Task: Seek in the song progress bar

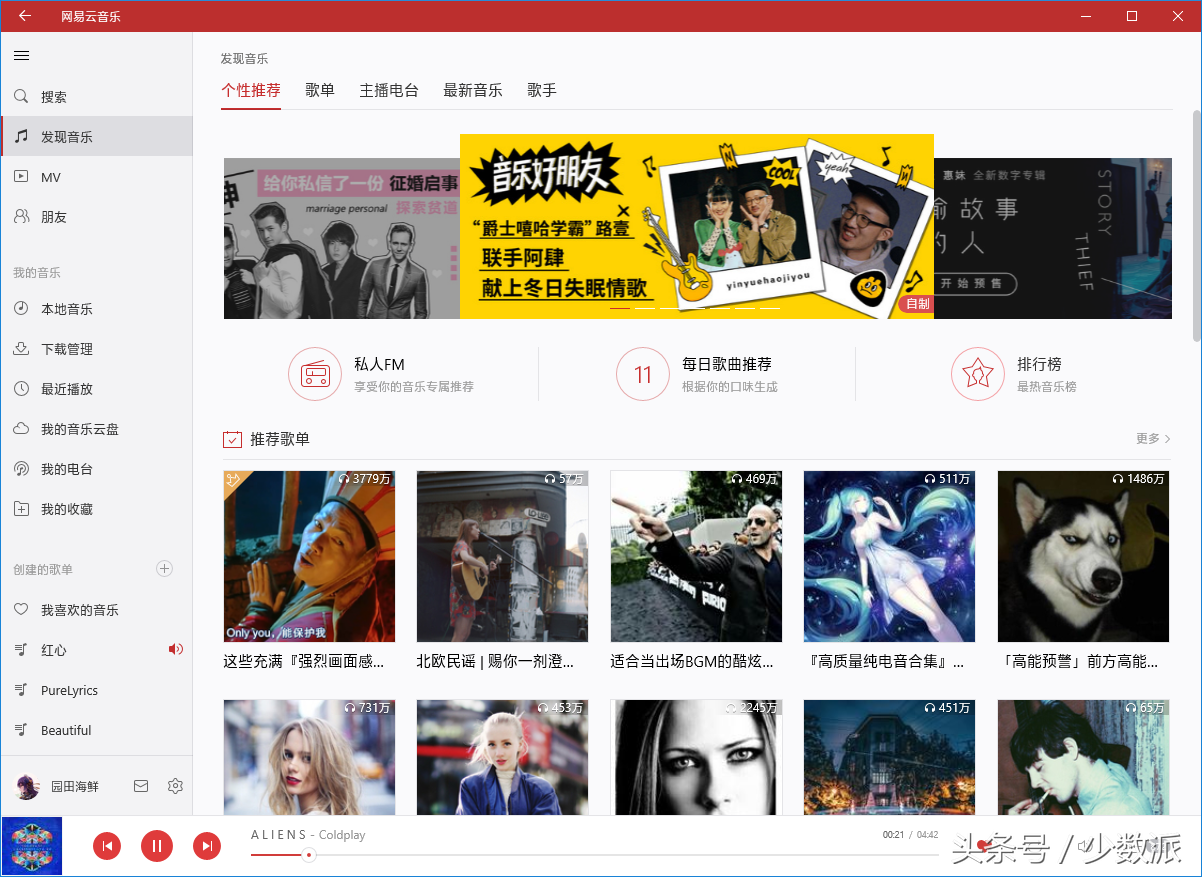Action: click(595, 855)
